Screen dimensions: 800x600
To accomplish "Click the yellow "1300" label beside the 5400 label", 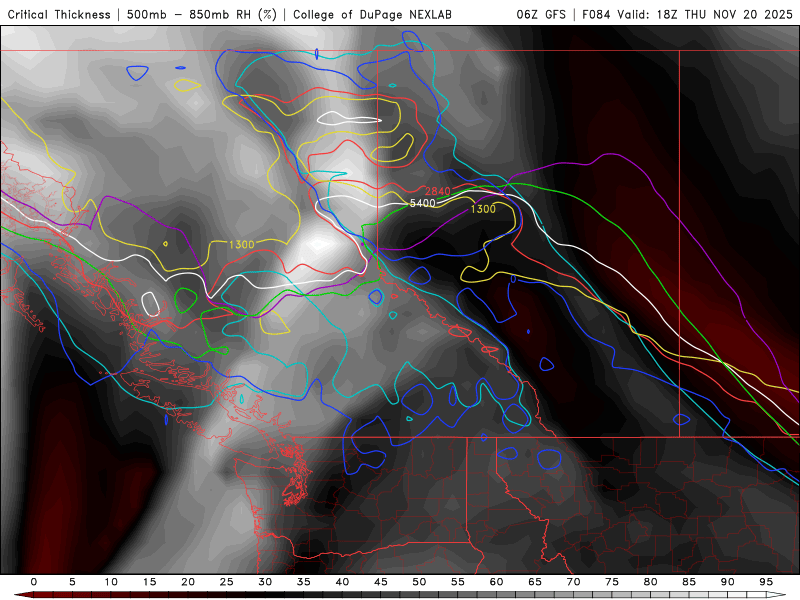I will (x=483, y=209).
